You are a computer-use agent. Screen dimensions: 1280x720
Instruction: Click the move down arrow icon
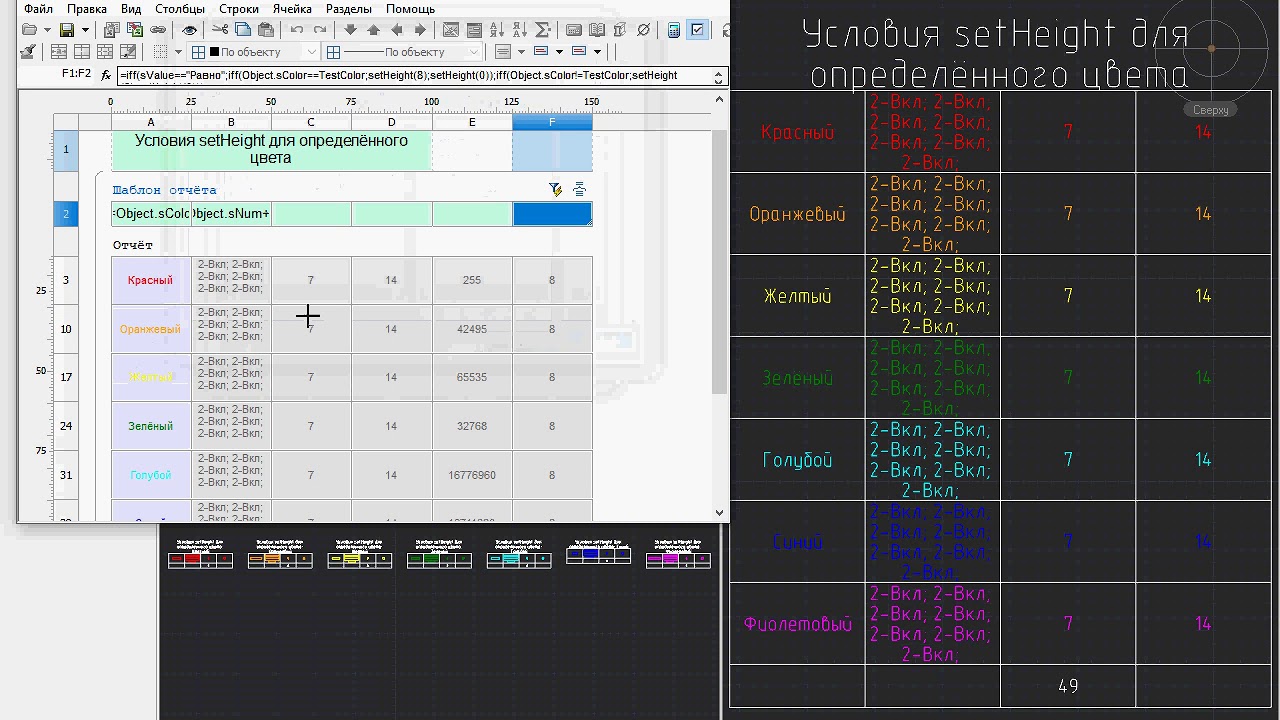(x=350, y=30)
